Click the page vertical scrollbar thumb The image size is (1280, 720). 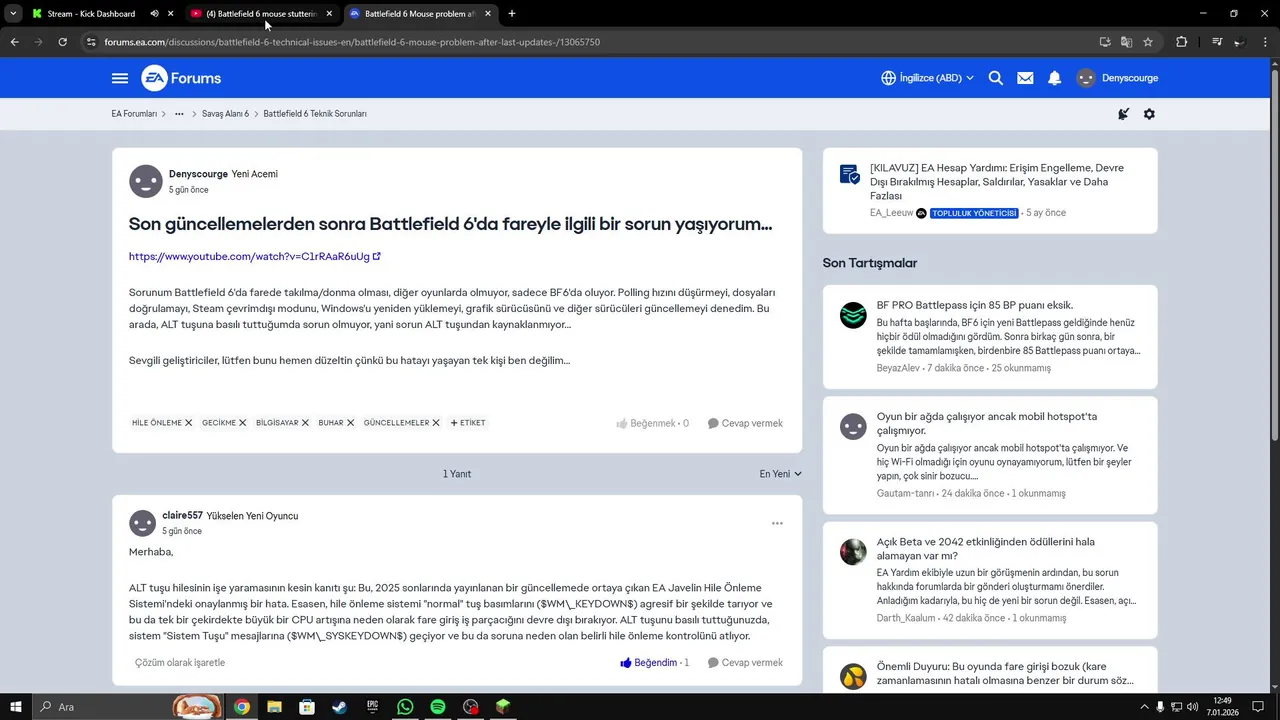pyautogui.click(x=1274, y=255)
